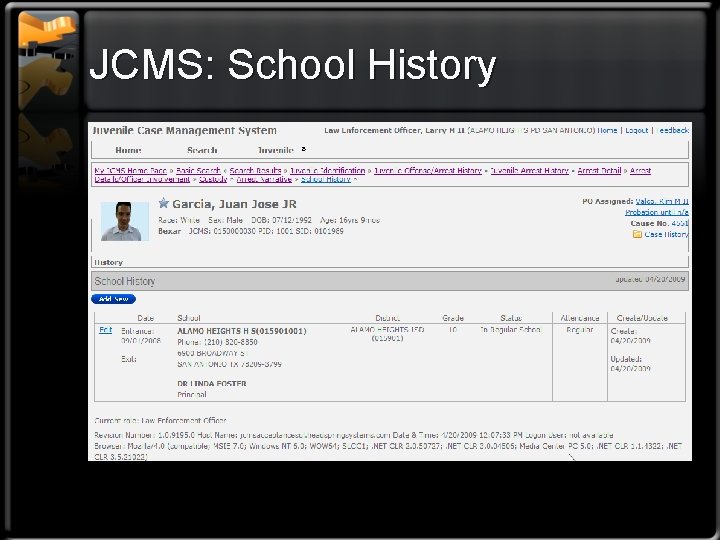The image size is (720, 540).
Task: Click the District column header
Action: point(387,318)
